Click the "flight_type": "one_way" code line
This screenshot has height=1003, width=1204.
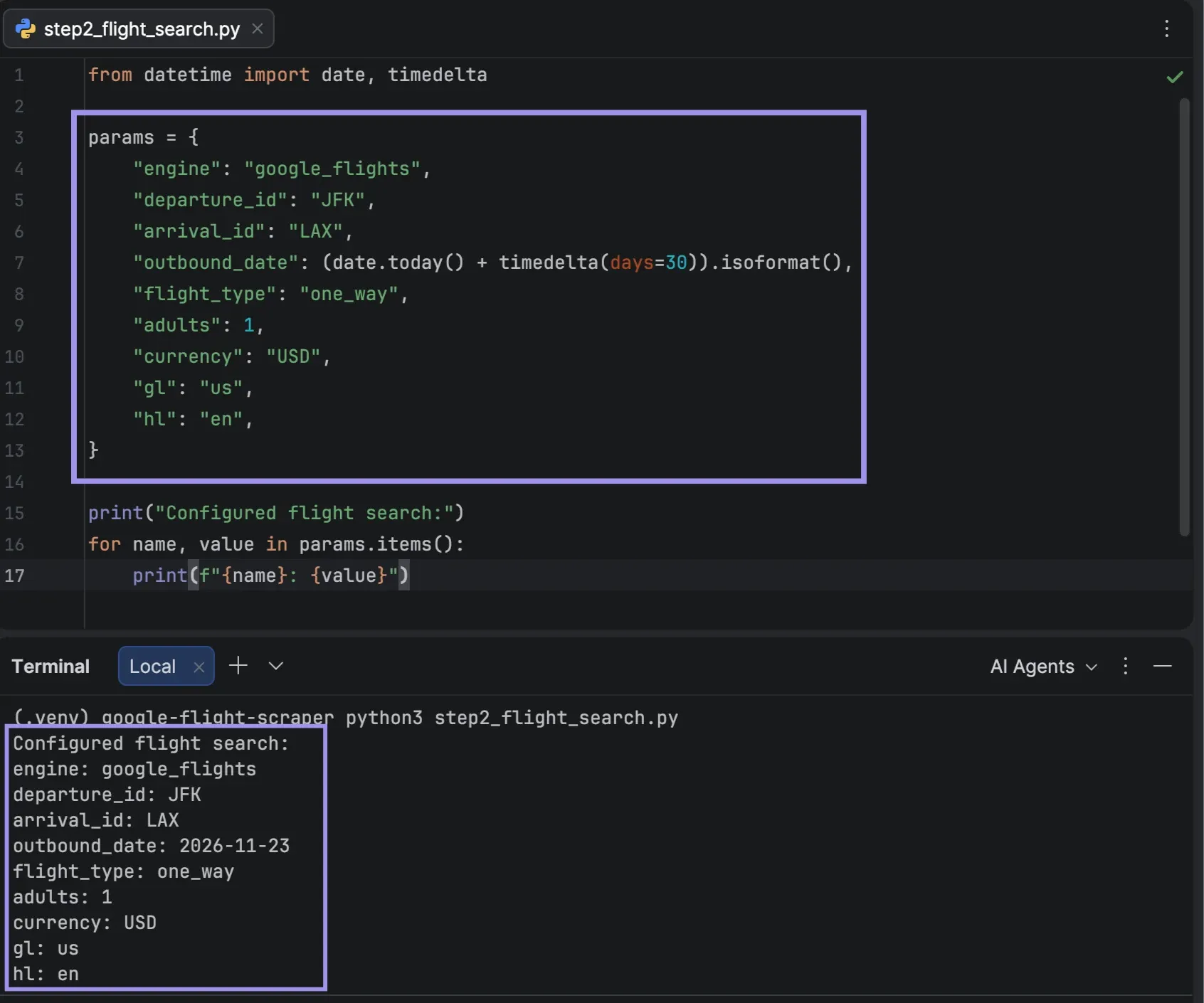click(x=270, y=294)
